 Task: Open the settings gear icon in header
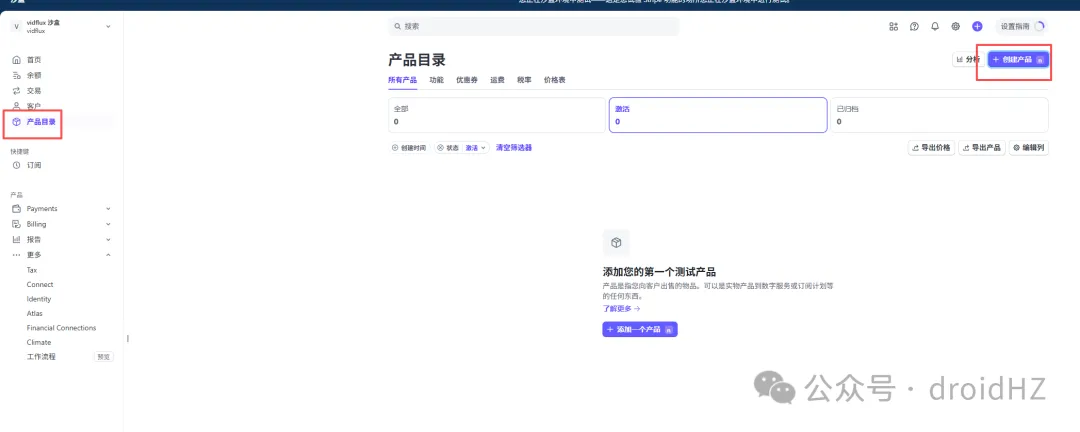coord(956,27)
